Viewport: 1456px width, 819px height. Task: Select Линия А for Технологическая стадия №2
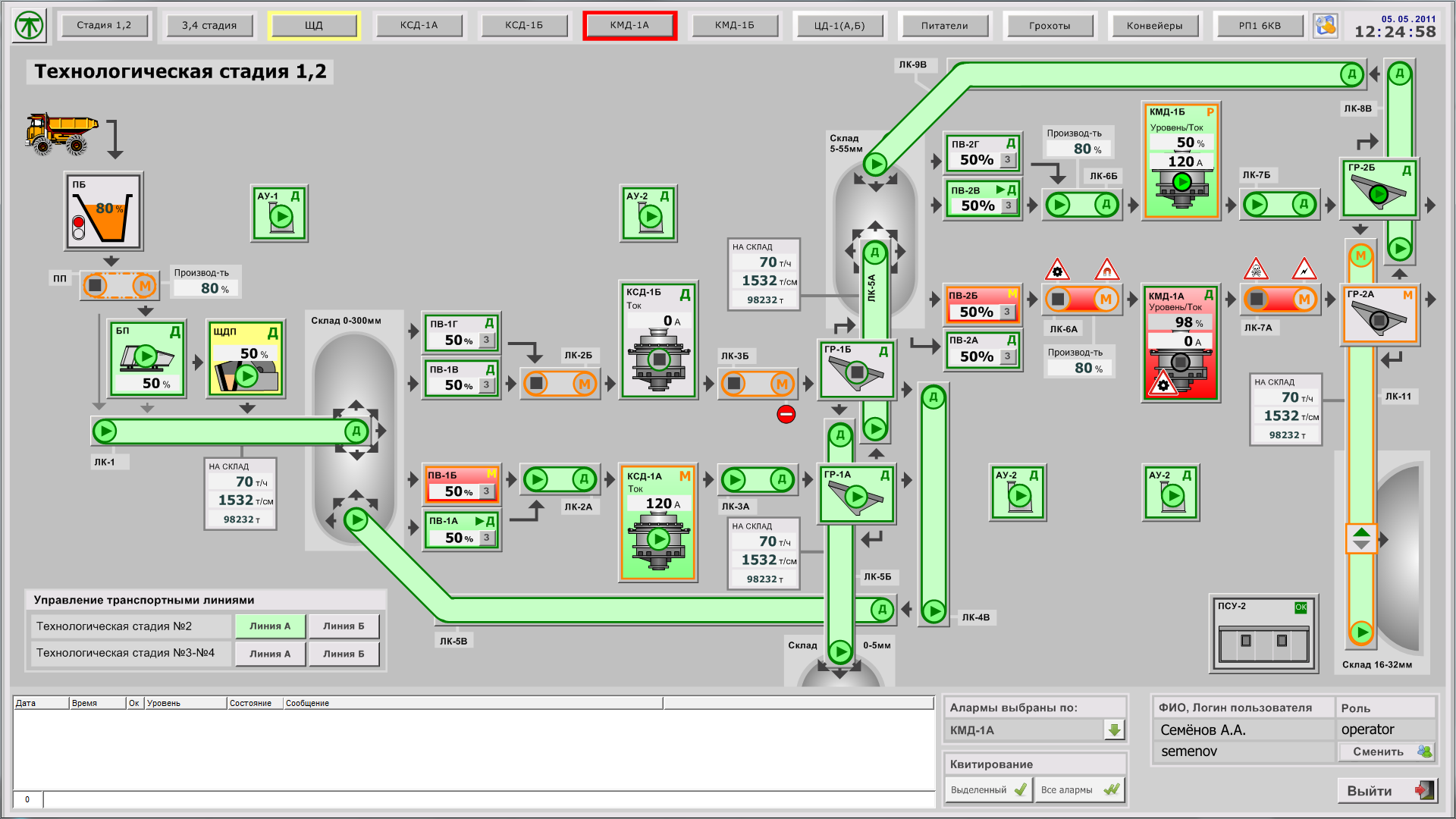[270, 626]
